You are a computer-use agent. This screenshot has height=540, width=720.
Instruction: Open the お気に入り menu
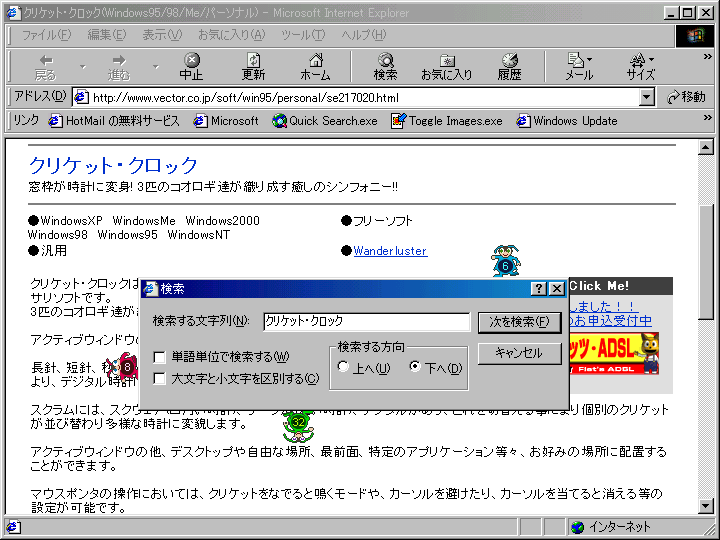(x=231, y=35)
